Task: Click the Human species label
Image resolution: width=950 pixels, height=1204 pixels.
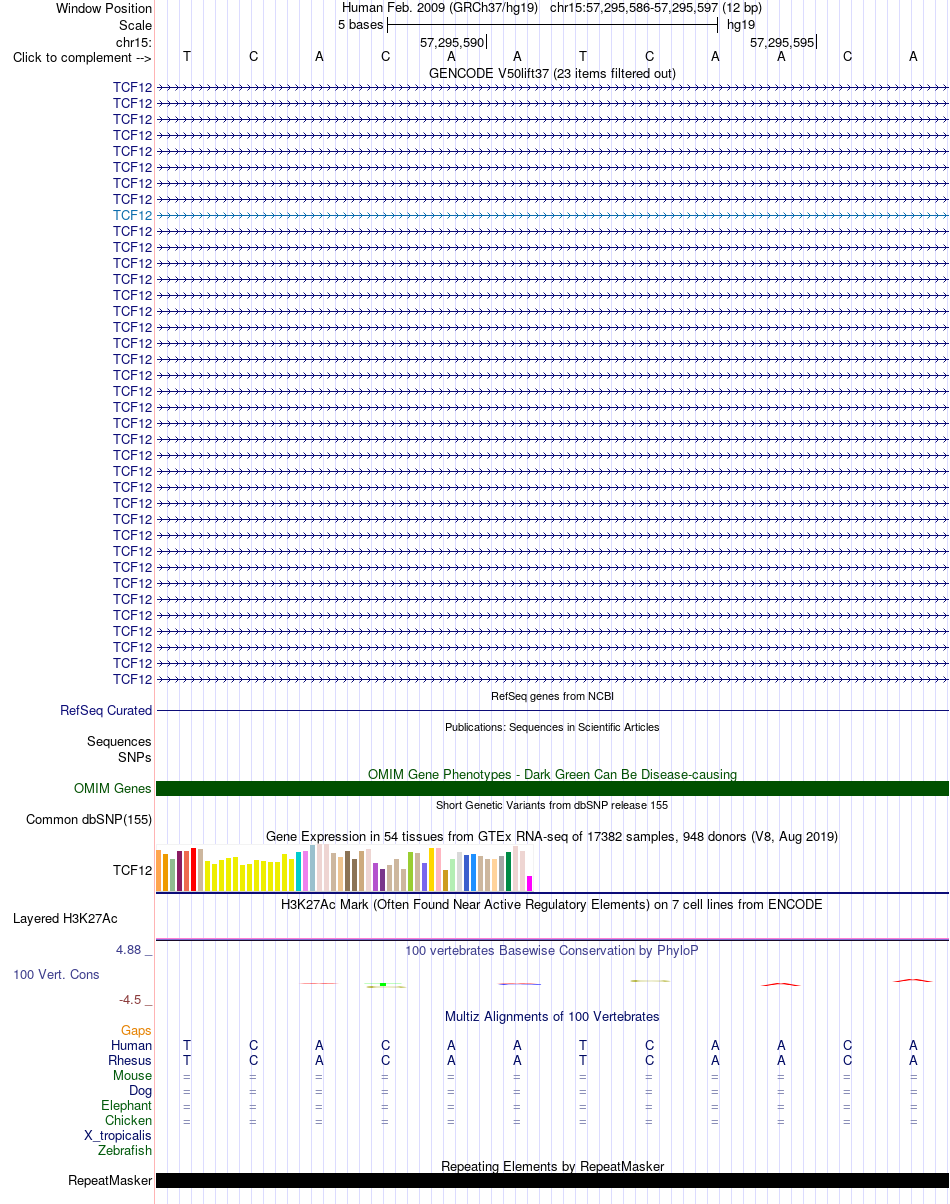Action: (132, 1045)
